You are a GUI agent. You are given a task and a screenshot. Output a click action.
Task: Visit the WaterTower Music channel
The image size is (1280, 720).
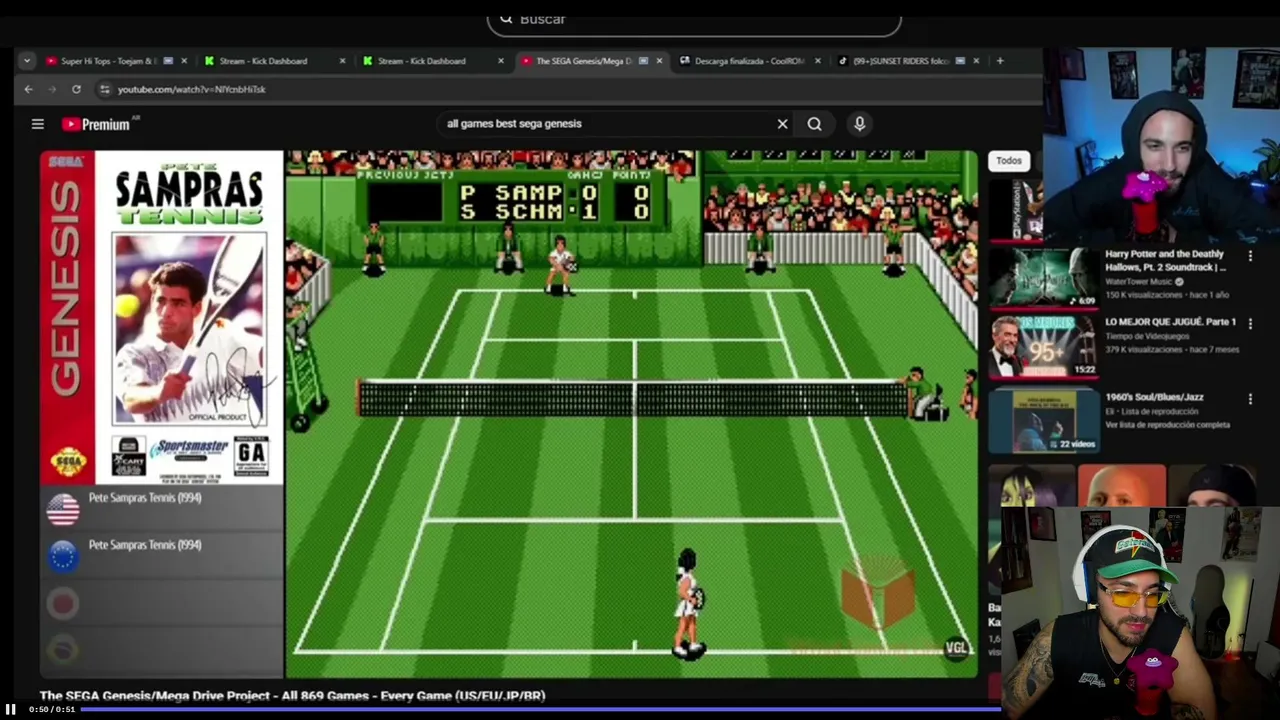click(1141, 282)
